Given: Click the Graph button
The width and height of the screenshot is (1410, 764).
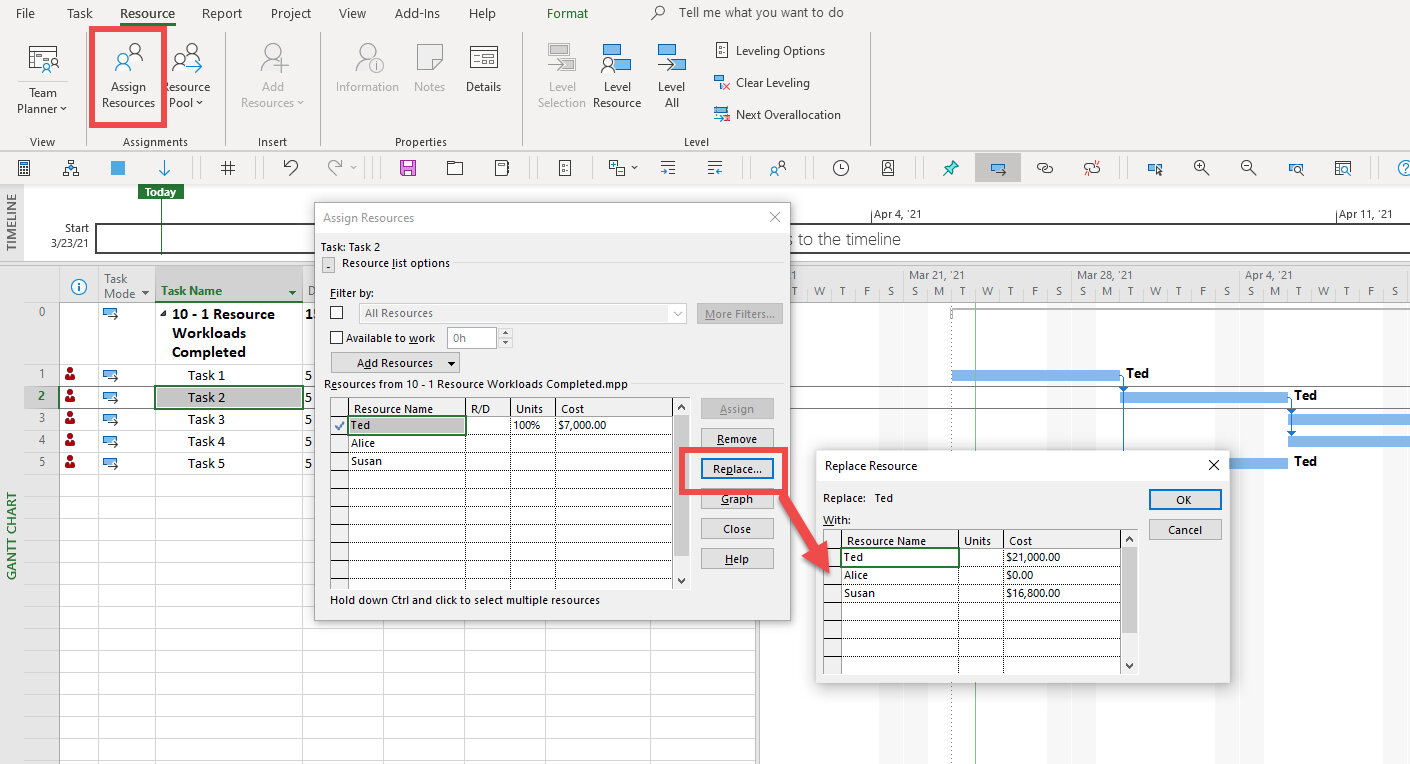Looking at the screenshot, I should 737,499.
